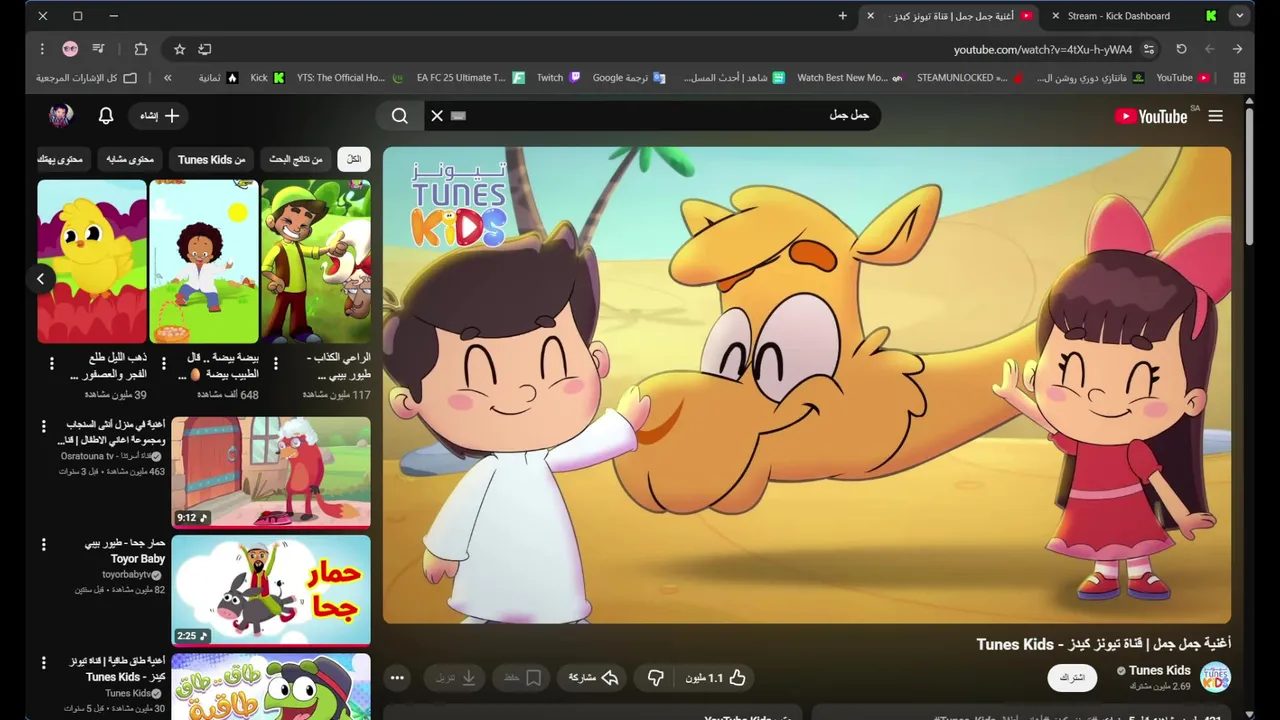Select the الكل filter chip
The width and height of the screenshot is (1280, 720).
pyautogui.click(x=354, y=159)
